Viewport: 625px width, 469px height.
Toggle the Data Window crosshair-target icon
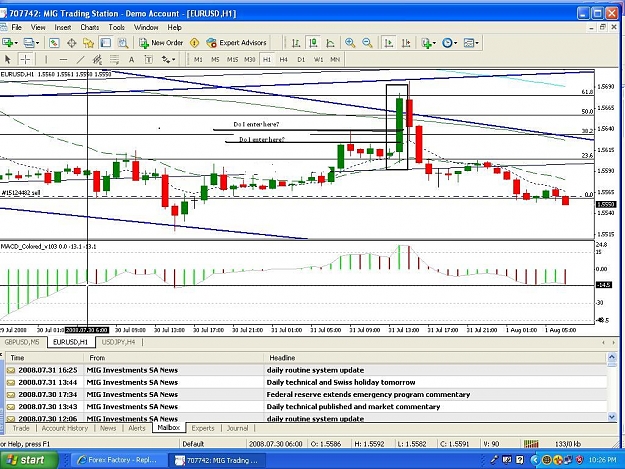coord(72,43)
